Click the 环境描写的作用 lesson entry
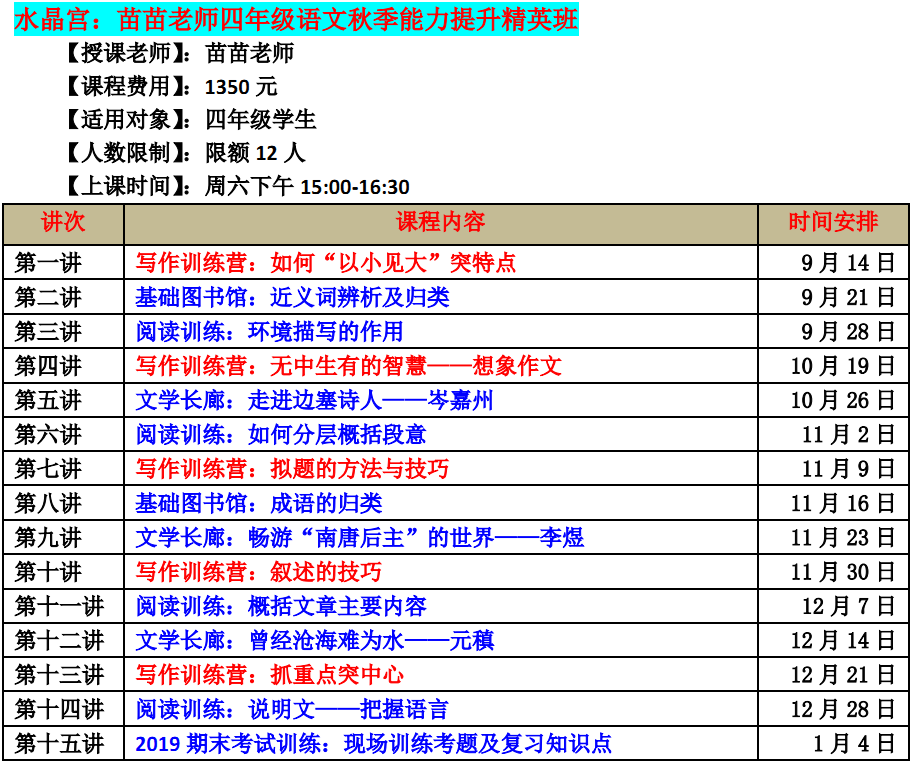912x764 pixels. 269,331
